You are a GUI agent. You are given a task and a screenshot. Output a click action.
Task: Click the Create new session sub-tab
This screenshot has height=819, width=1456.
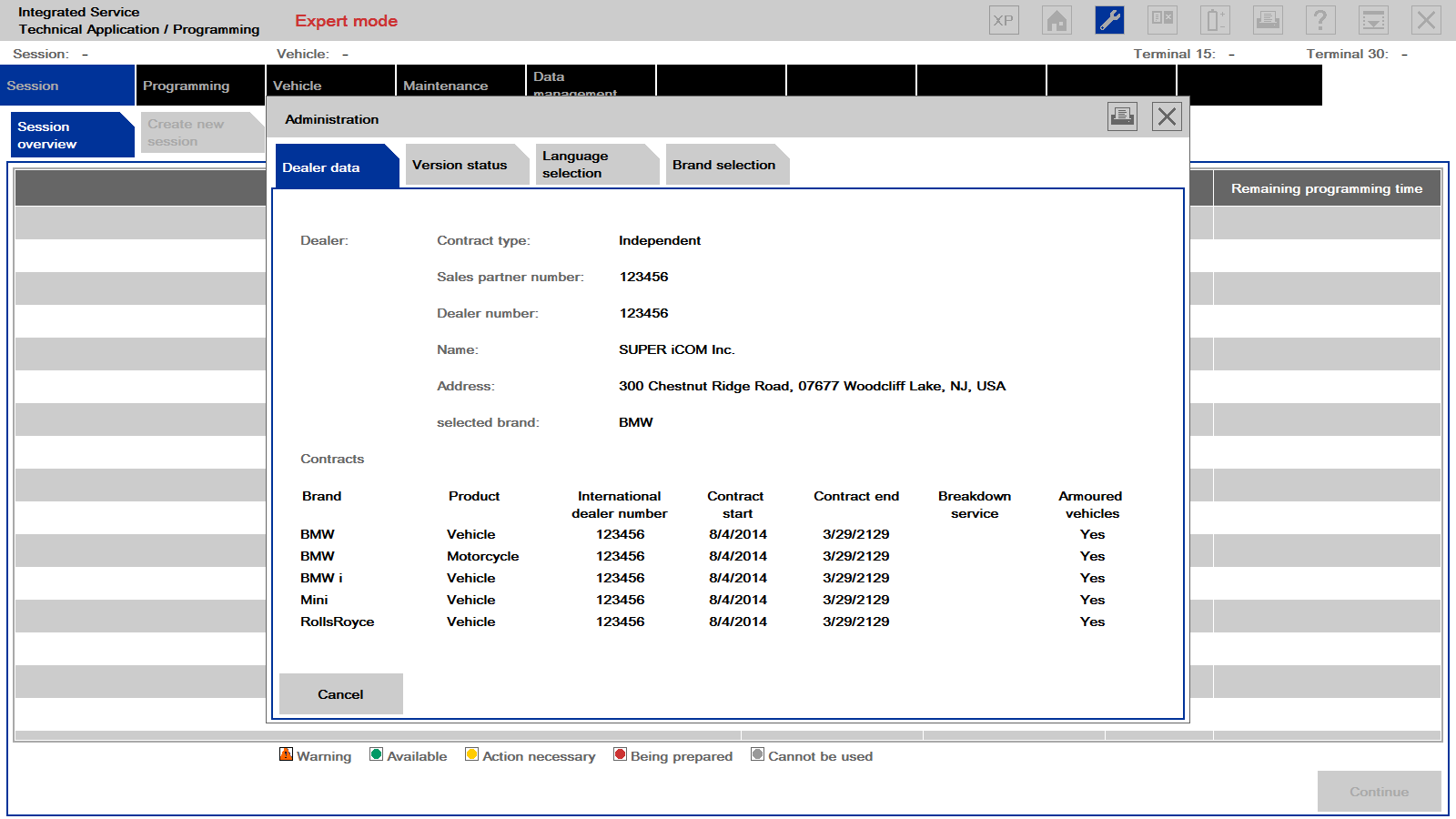202,133
